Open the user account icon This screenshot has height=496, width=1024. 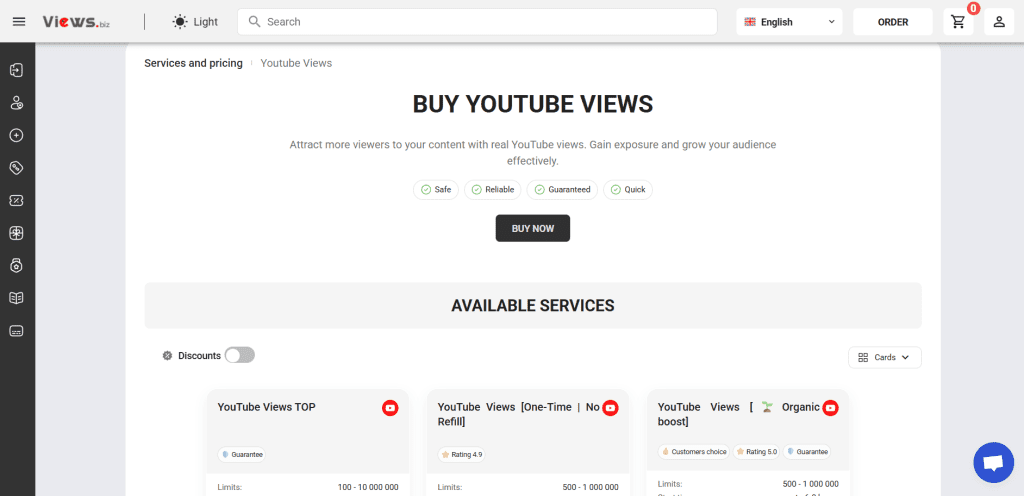[999, 22]
